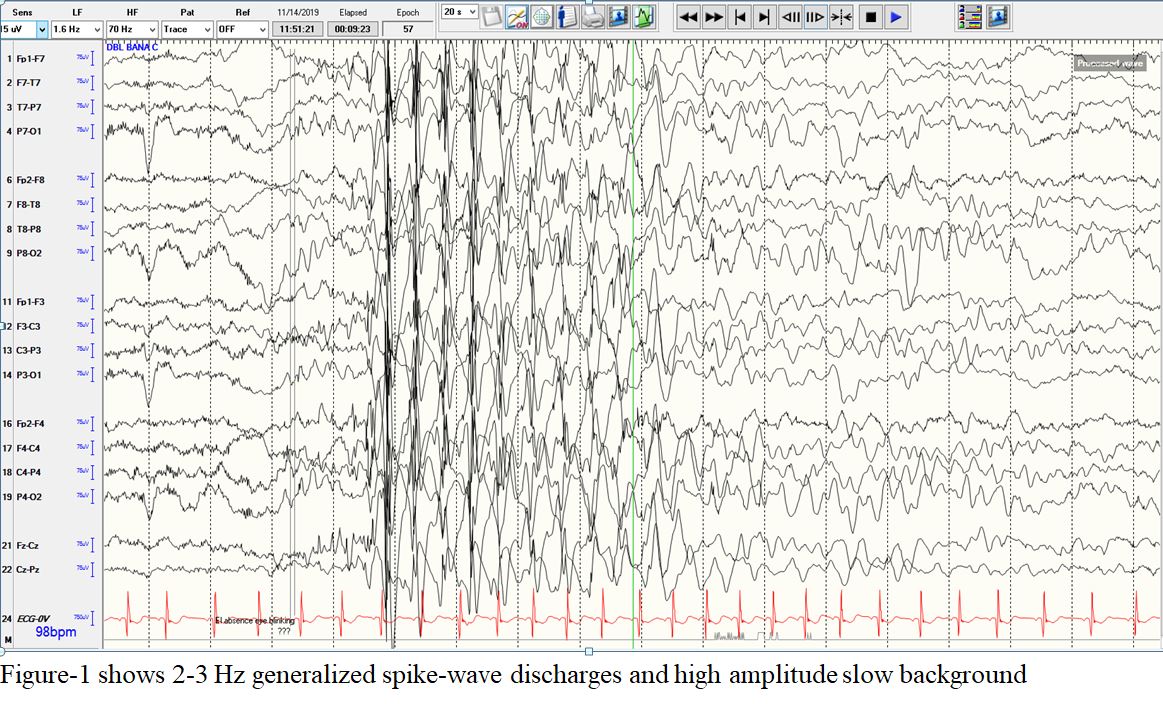Print the EEG page

pos(593,17)
